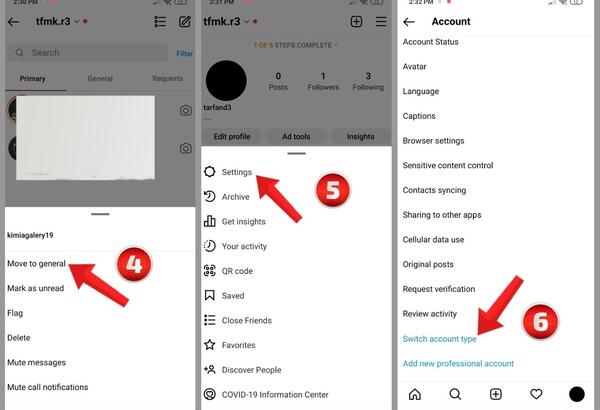The height and width of the screenshot is (410, 600).
Task: Grab the drag handle of the chat options sheet
Action: (100, 214)
